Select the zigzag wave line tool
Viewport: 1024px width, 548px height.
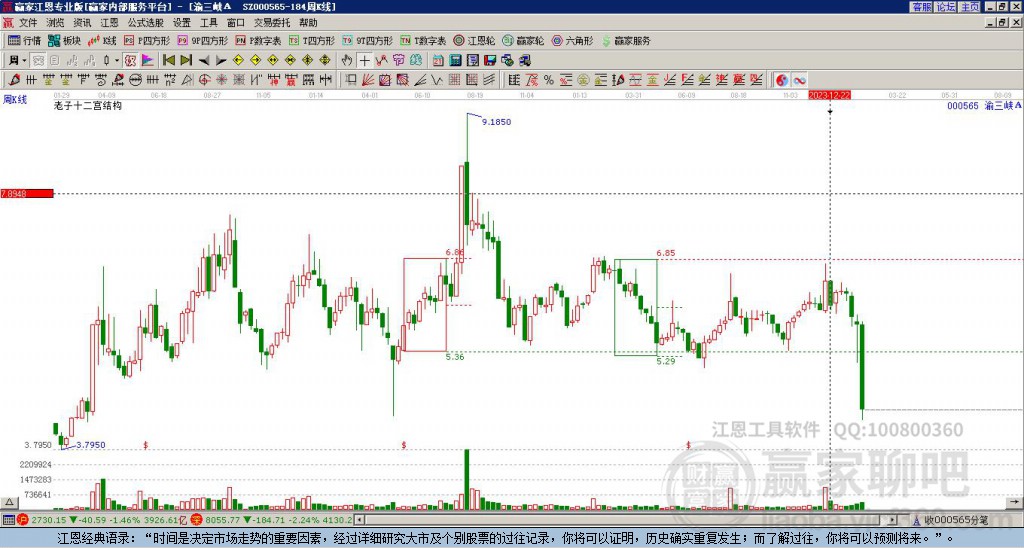point(437,80)
